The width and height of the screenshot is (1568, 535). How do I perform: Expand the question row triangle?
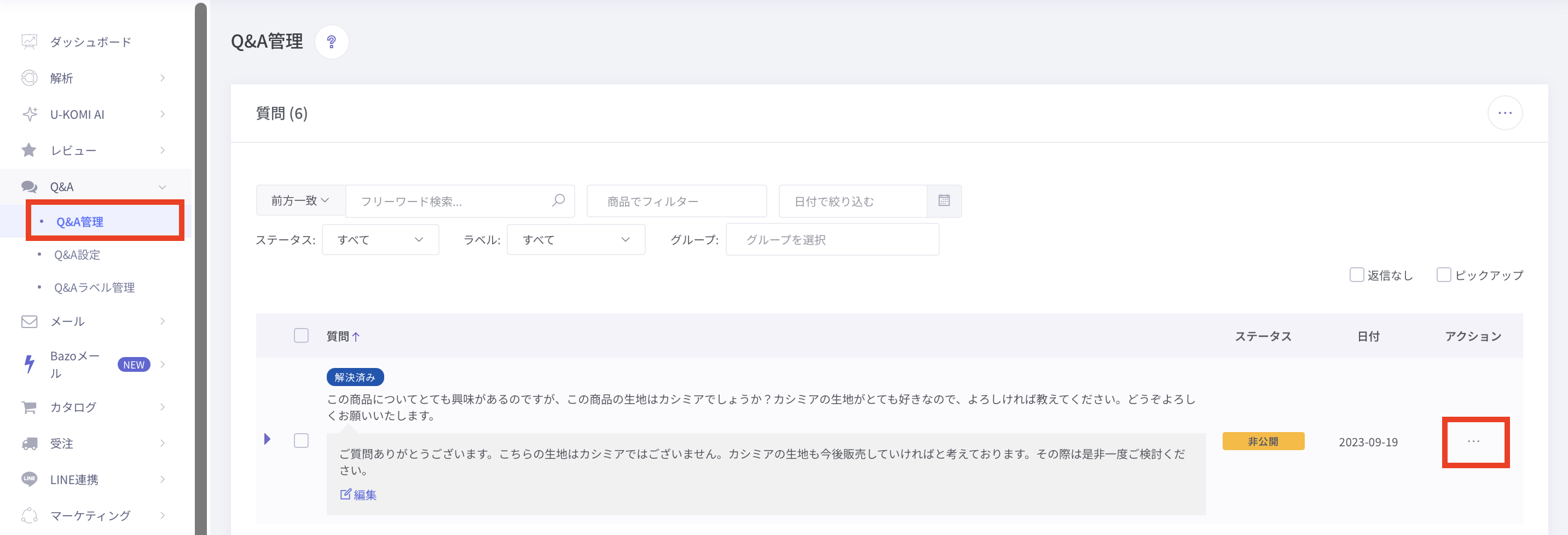coord(267,439)
